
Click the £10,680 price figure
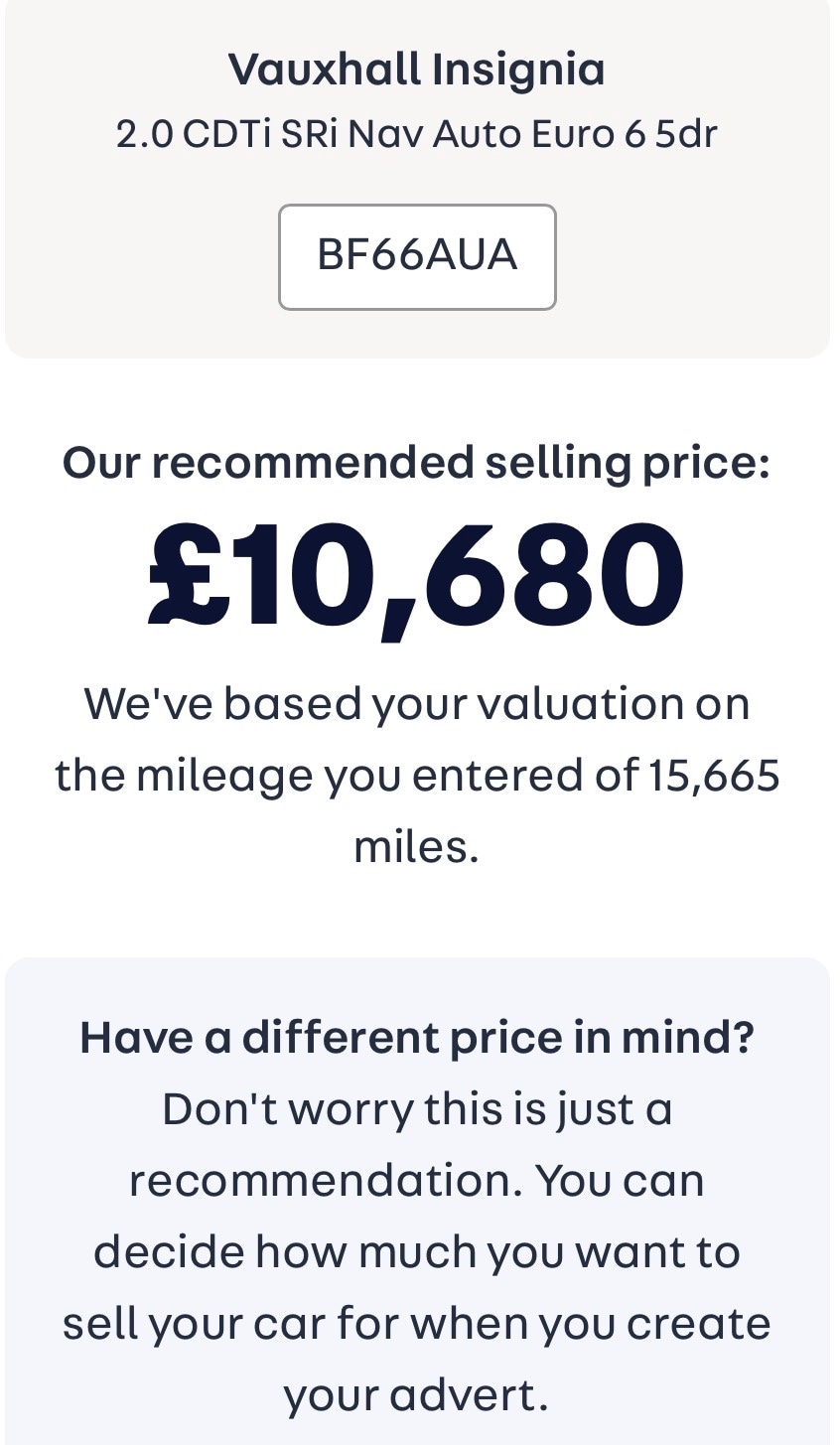coord(417,576)
